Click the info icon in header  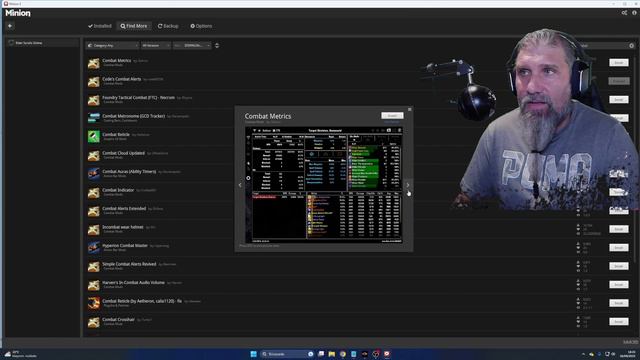click(634, 13)
